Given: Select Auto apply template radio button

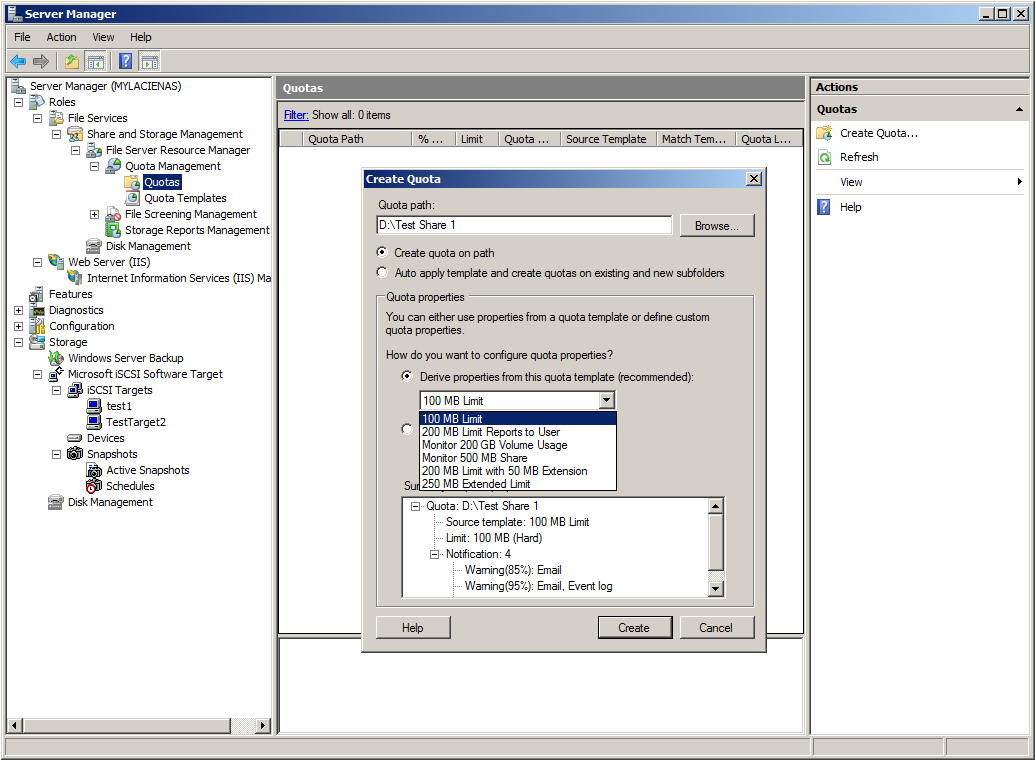Looking at the screenshot, I should pyautogui.click(x=382, y=272).
